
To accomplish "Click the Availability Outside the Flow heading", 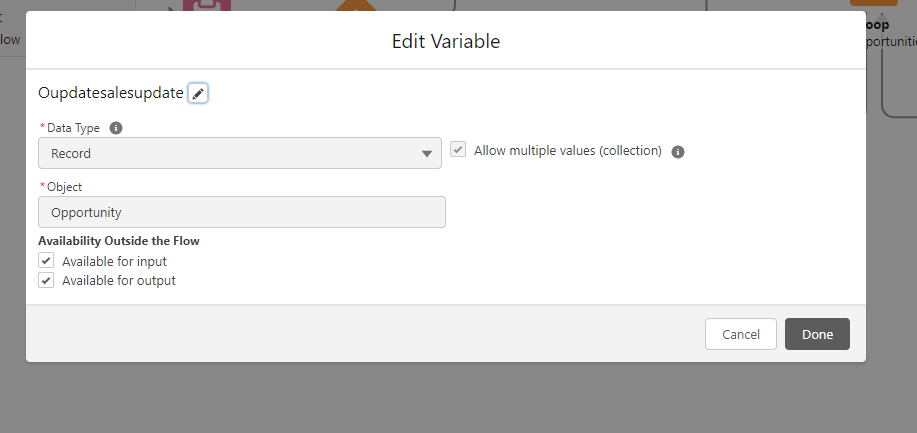I will click(x=126, y=241).
